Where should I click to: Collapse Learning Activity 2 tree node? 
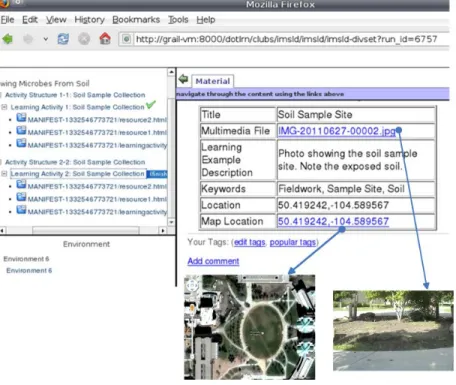[4, 174]
